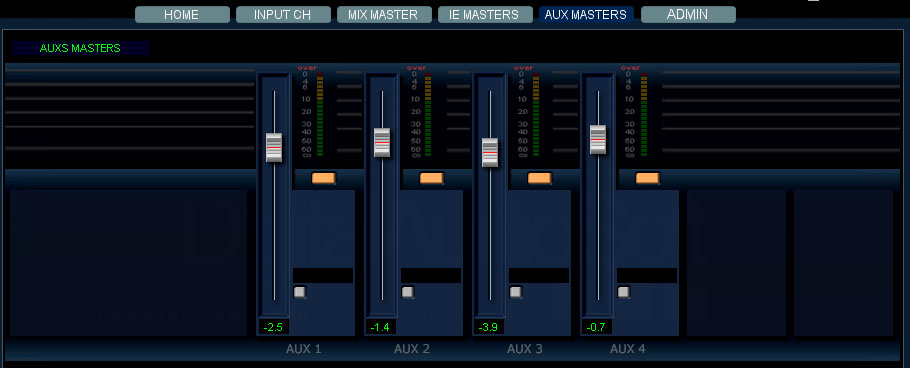
Task: Switch to the INPUT CH tab
Action: 283,15
